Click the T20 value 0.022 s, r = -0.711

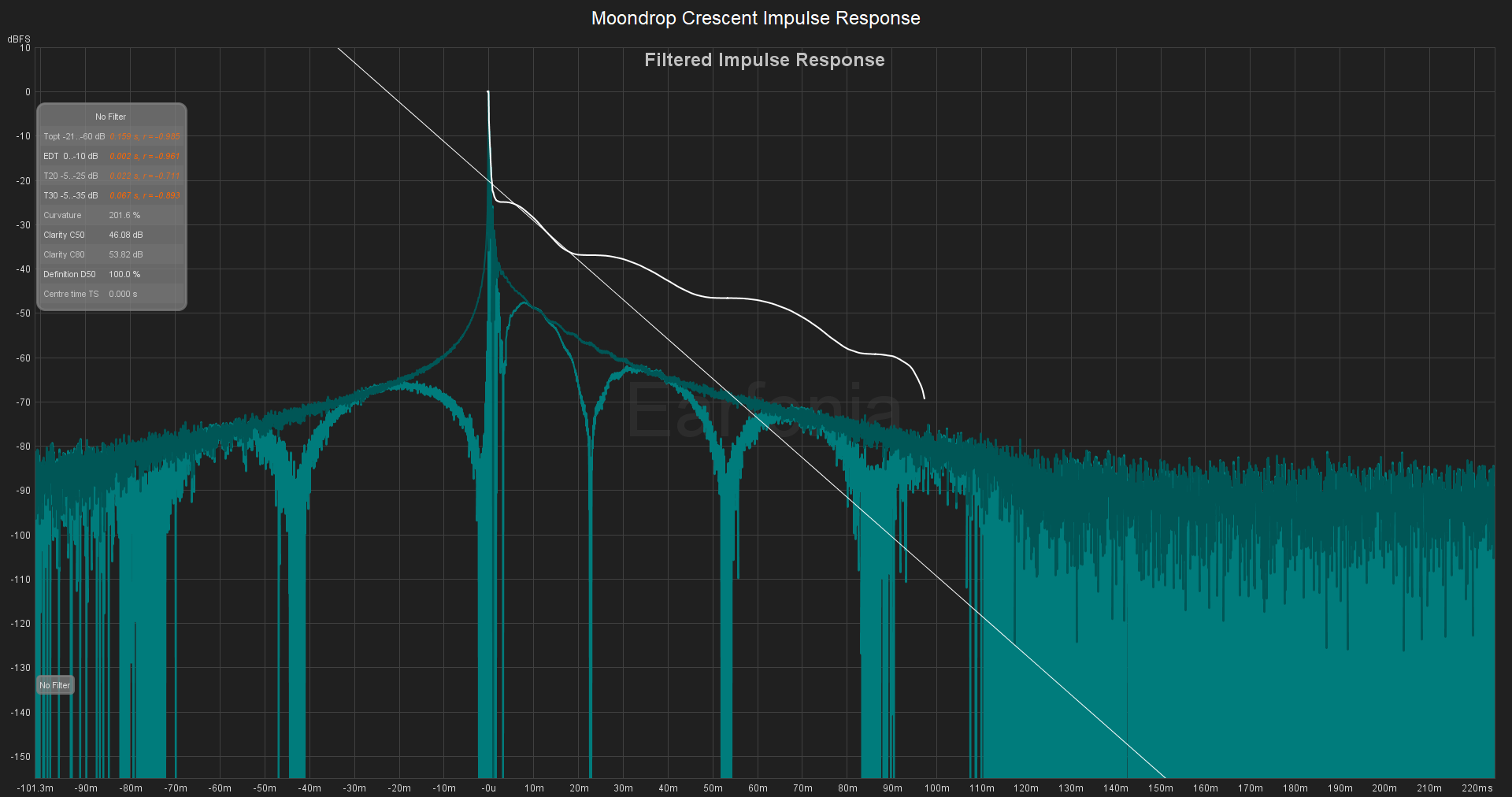point(145,176)
